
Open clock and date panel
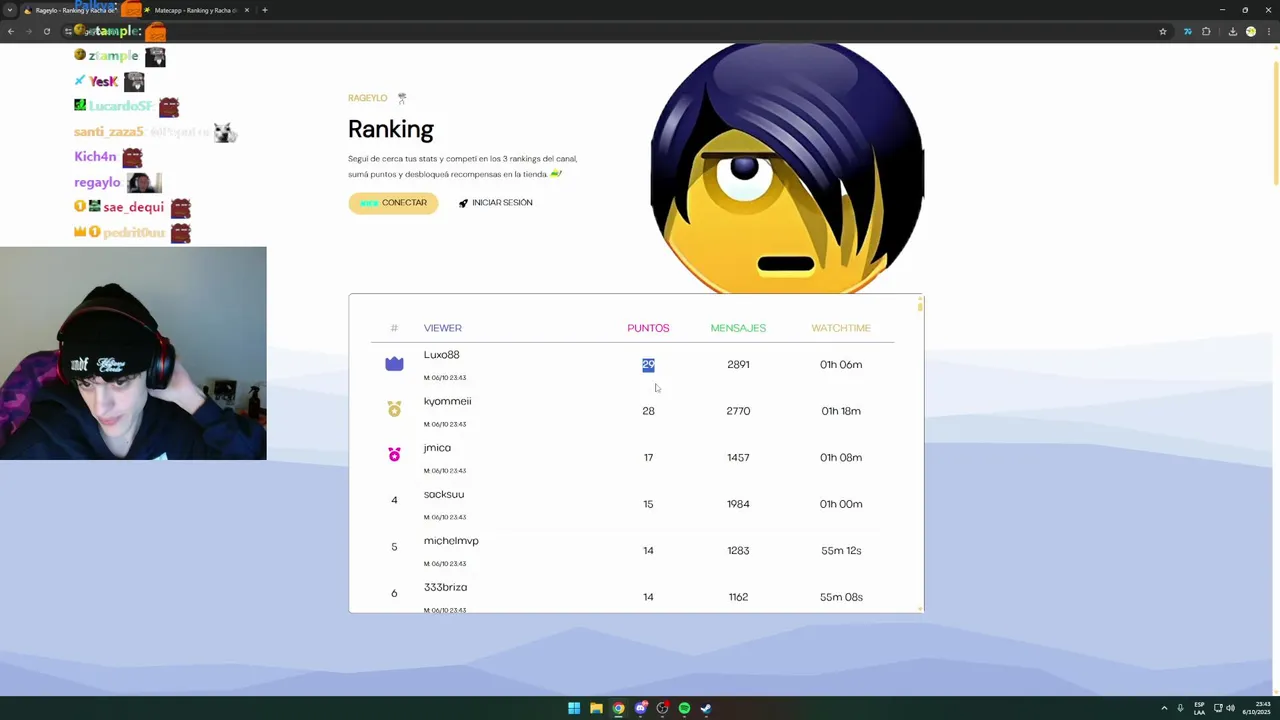point(1257,708)
